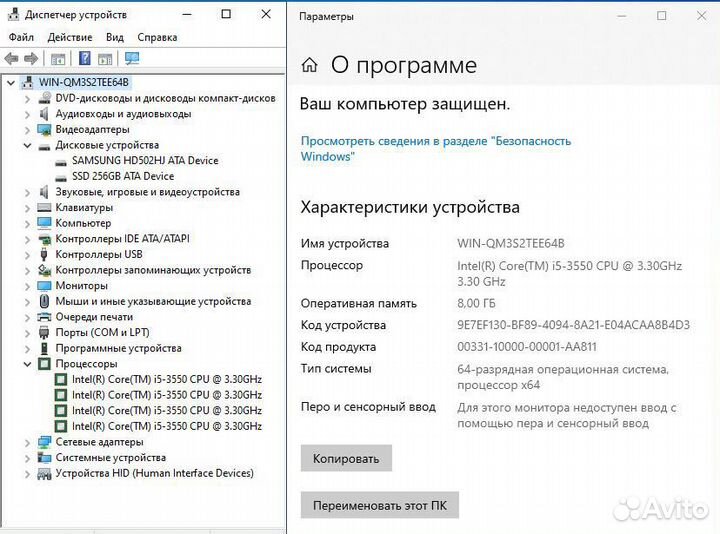This screenshot has width=720, height=534.
Task: Click the Системные устройства folder icon
Action: coord(45,457)
